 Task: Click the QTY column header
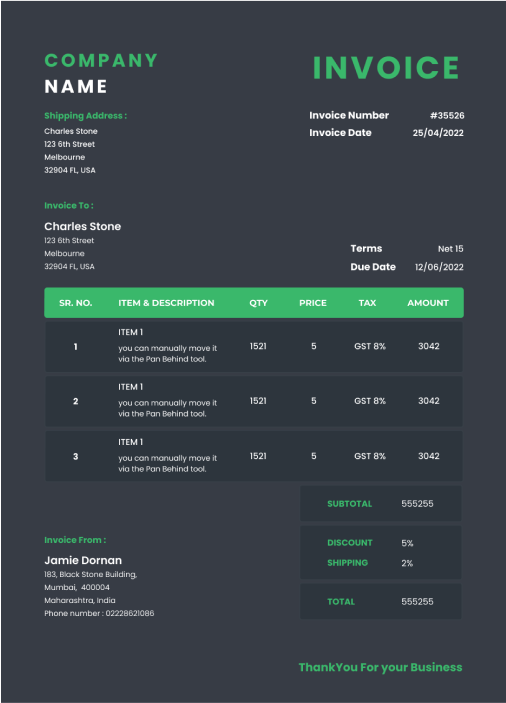pos(258,303)
